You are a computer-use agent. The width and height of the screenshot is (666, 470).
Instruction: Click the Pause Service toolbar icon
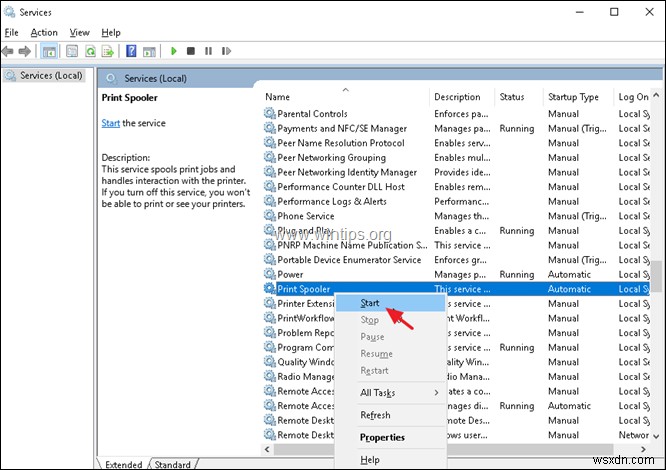point(208,51)
